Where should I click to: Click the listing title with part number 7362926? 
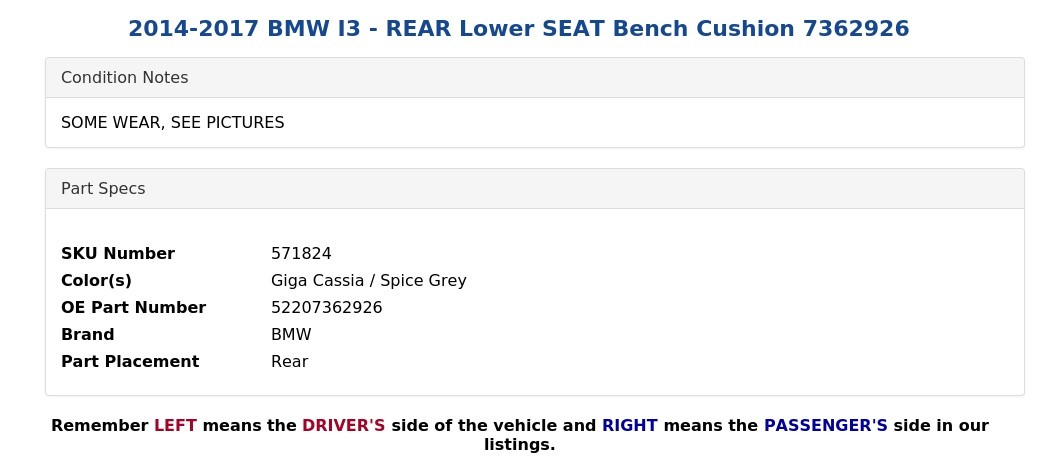pyautogui.click(x=519, y=29)
